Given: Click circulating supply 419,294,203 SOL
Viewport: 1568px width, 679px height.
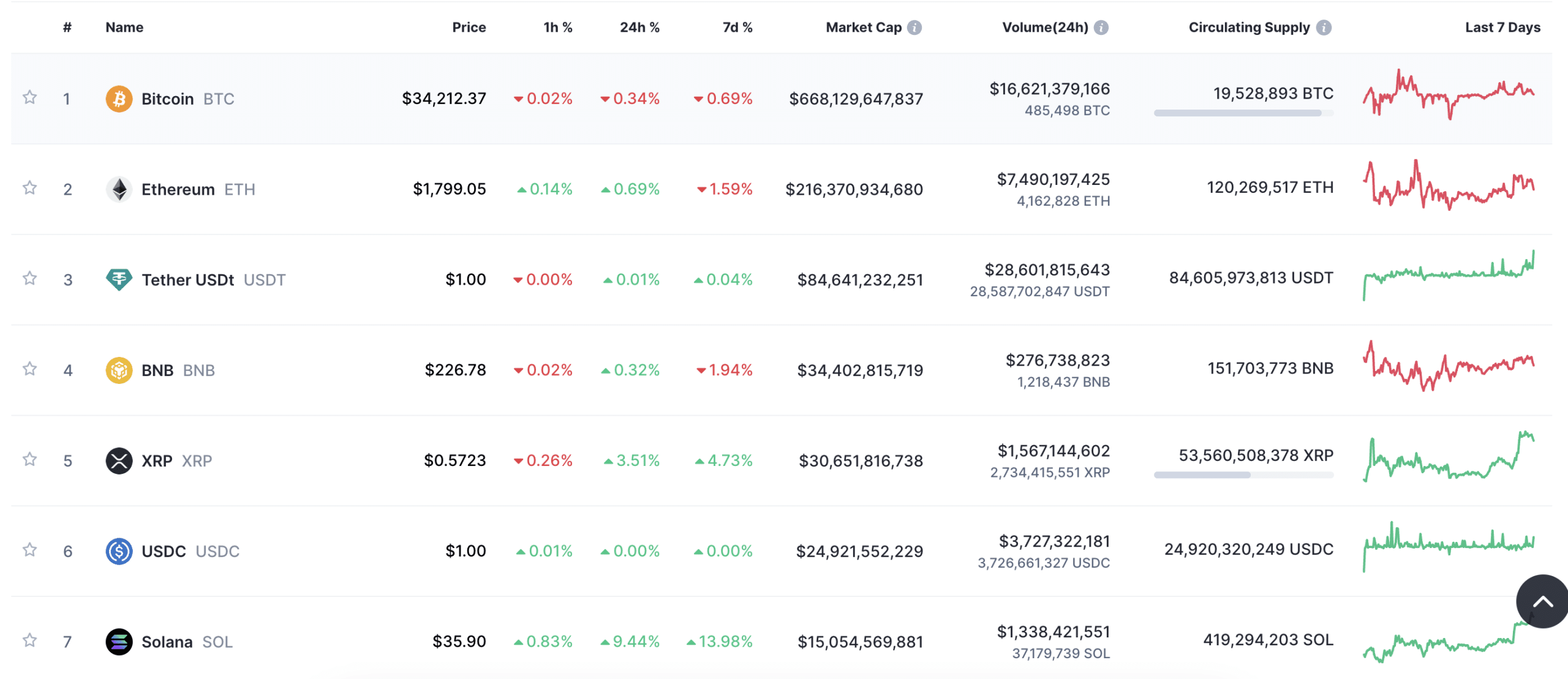Looking at the screenshot, I should [x=1268, y=640].
